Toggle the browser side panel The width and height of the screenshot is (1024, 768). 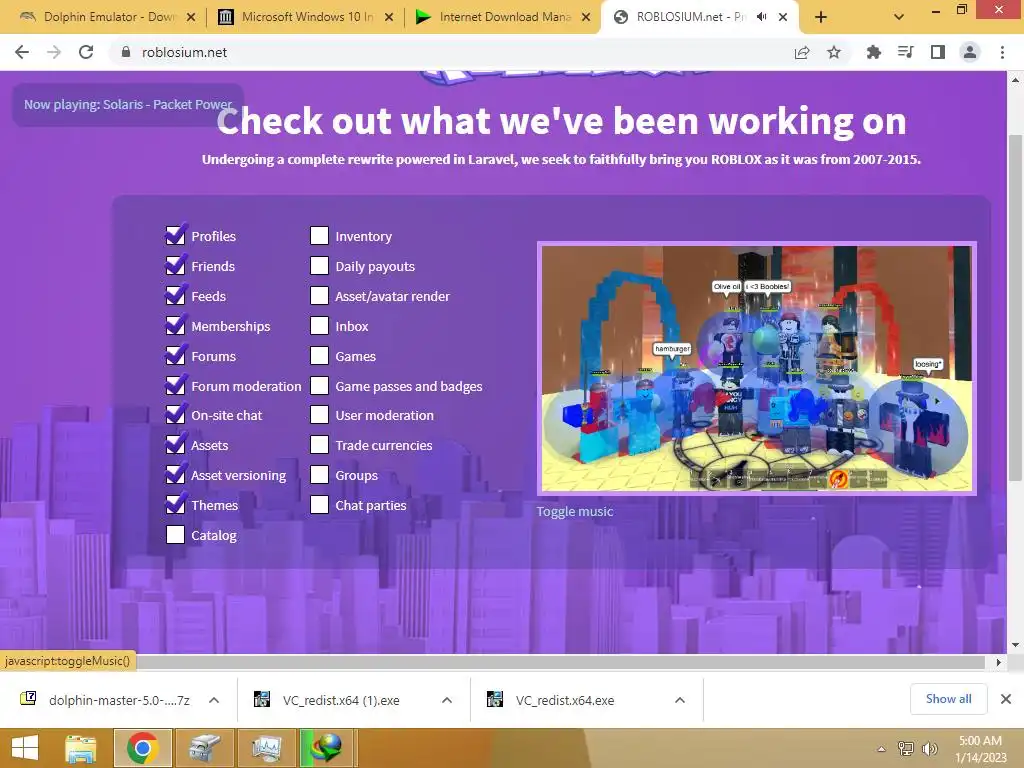[x=938, y=52]
